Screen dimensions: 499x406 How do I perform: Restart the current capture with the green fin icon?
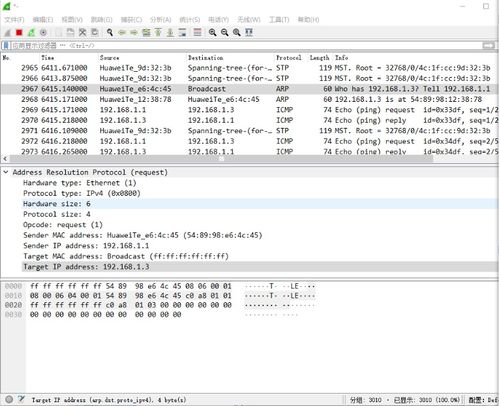(x=31, y=32)
